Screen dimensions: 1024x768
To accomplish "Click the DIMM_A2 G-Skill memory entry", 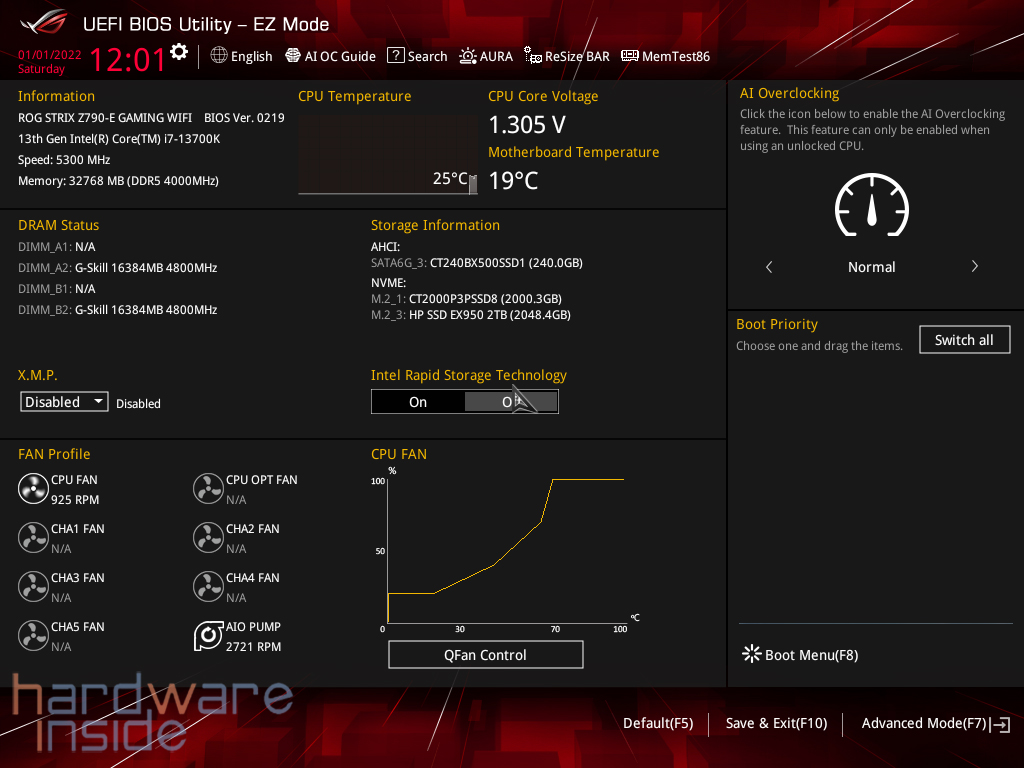I will (x=118, y=268).
